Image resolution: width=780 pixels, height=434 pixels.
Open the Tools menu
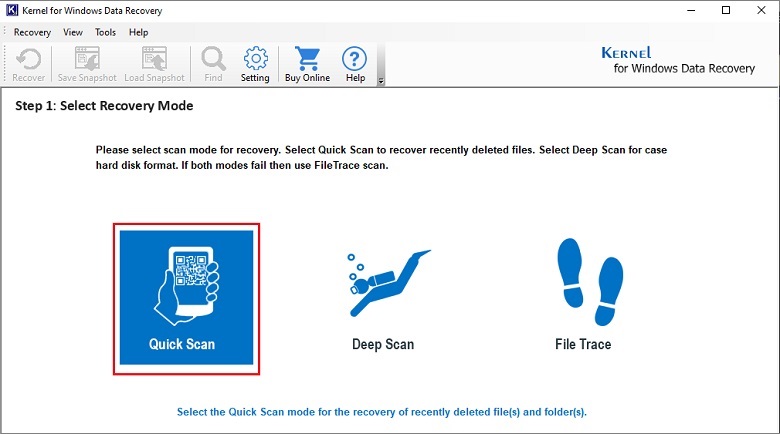pyautogui.click(x=105, y=32)
